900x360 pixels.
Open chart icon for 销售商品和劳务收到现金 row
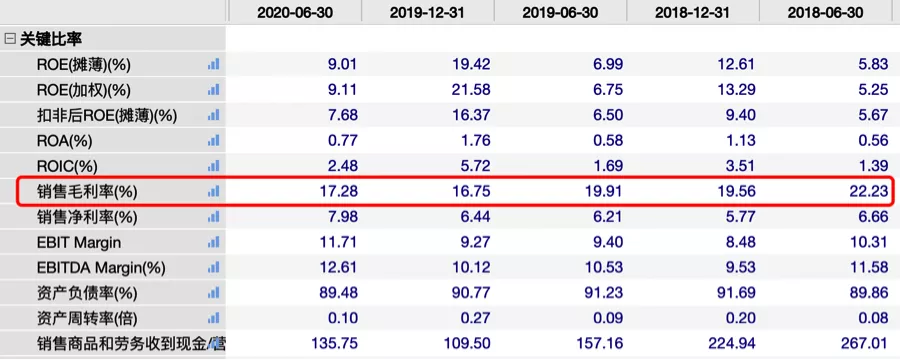pyautogui.click(x=214, y=343)
